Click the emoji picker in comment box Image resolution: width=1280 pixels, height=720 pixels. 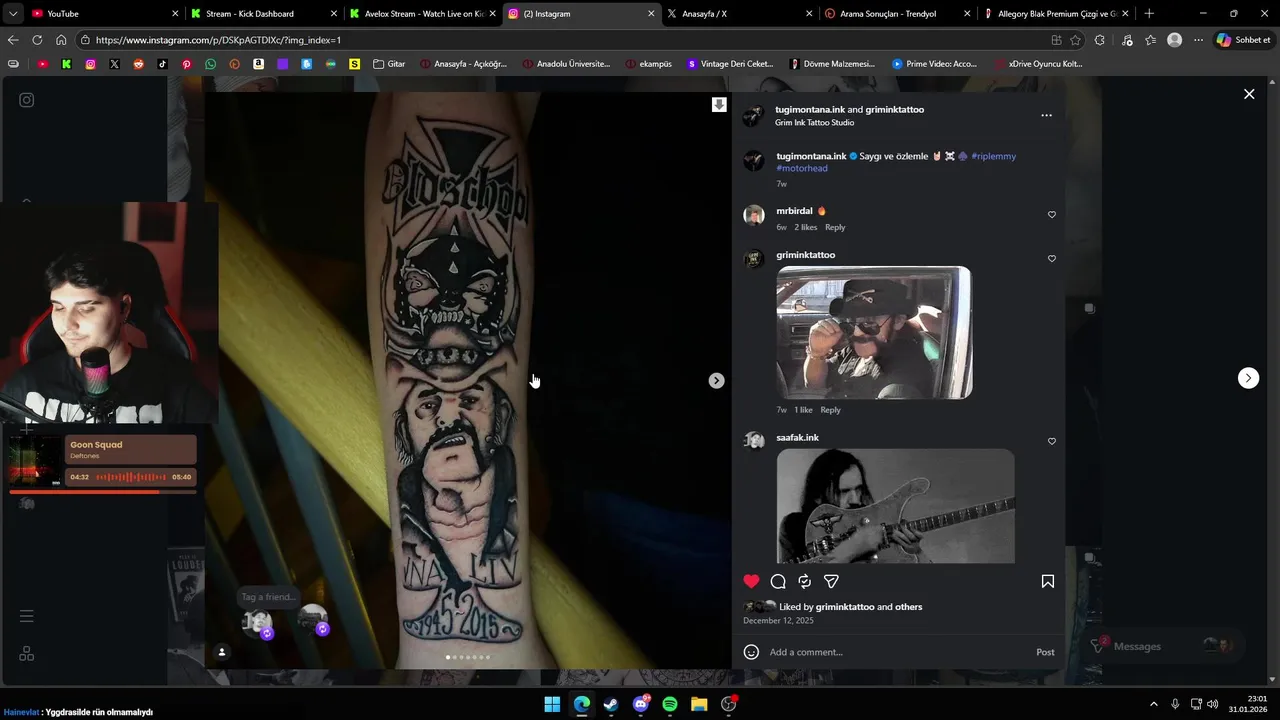click(751, 652)
